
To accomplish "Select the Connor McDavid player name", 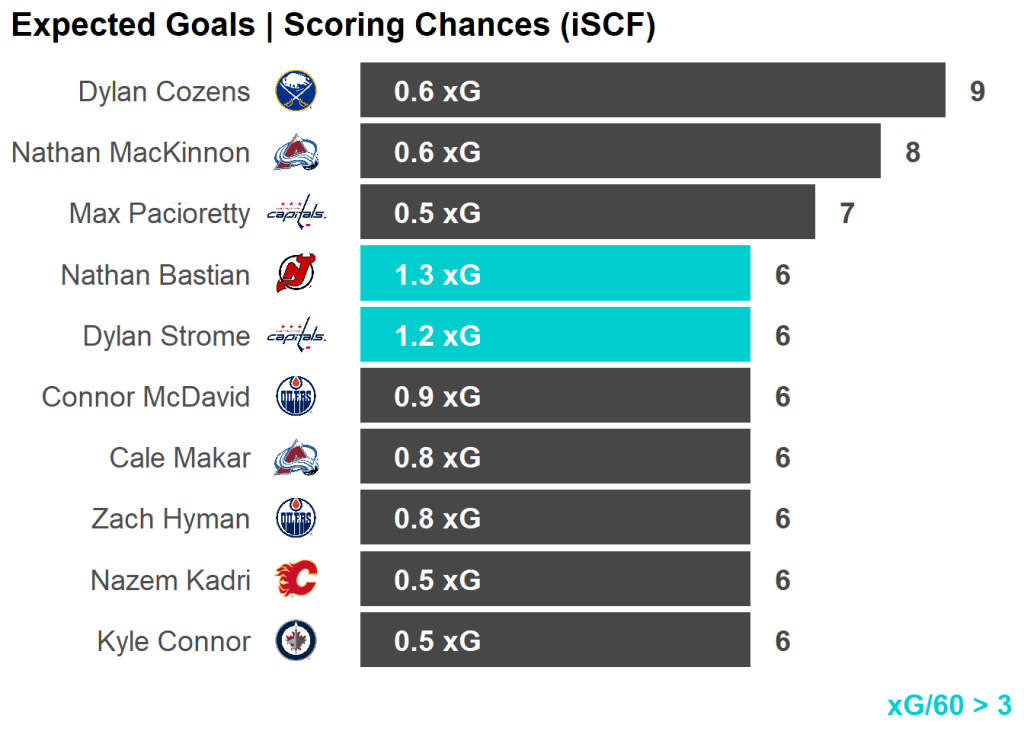I will pos(146,397).
